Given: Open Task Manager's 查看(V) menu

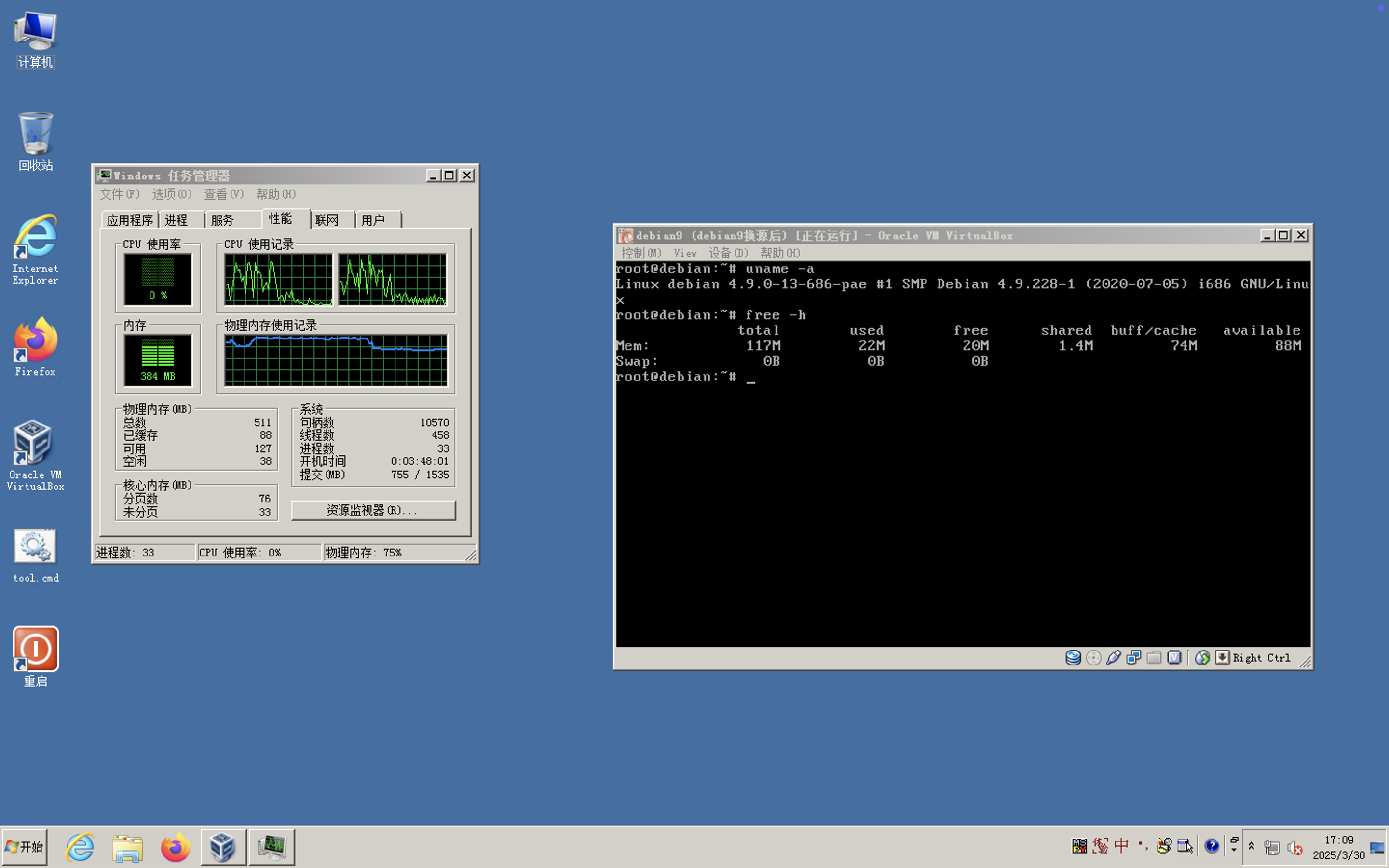Looking at the screenshot, I should click(224, 194).
